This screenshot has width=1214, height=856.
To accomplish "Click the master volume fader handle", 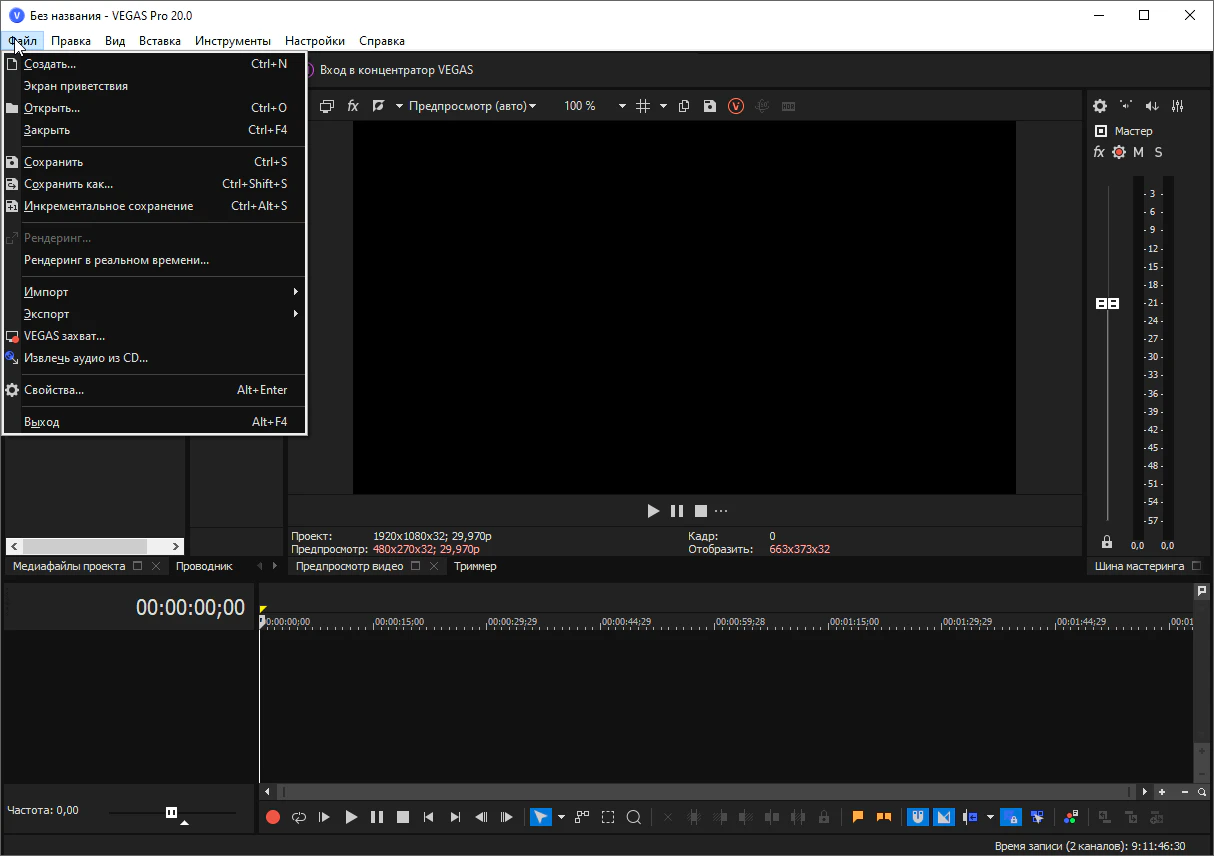I will [x=1107, y=303].
